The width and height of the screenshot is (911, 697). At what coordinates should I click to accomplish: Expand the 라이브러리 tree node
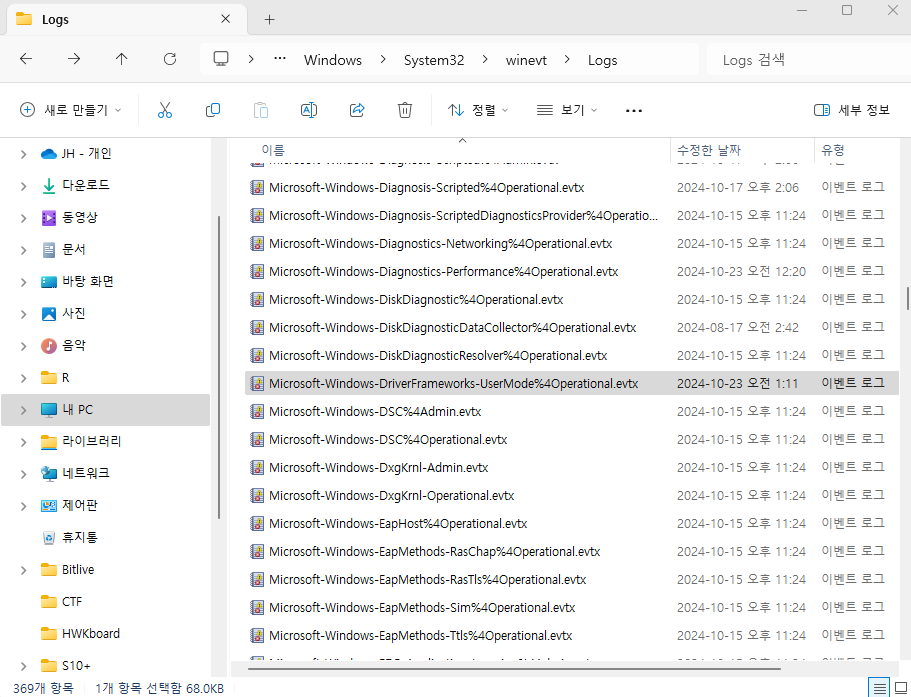pyautogui.click(x=23, y=442)
